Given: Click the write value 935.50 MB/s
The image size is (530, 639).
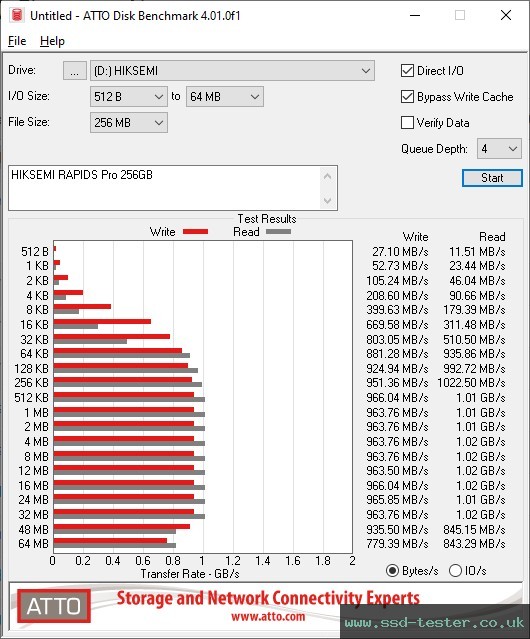Looking at the screenshot, I should click(x=397, y=529).
